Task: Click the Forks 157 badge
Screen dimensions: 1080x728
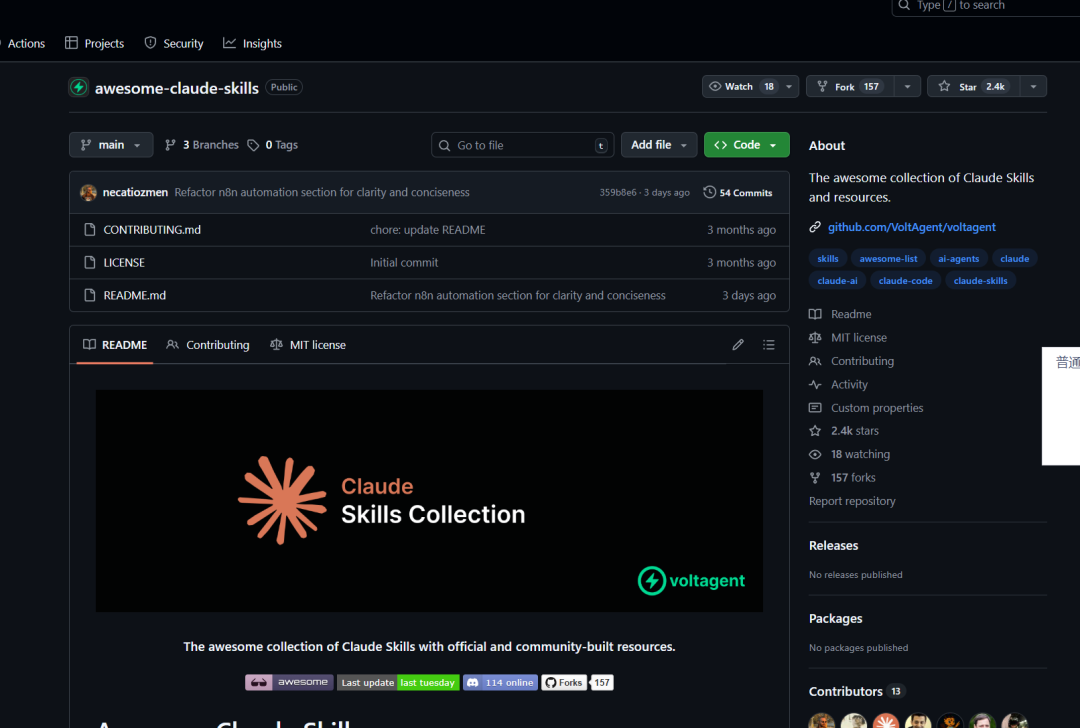Action: coord(577,683)
